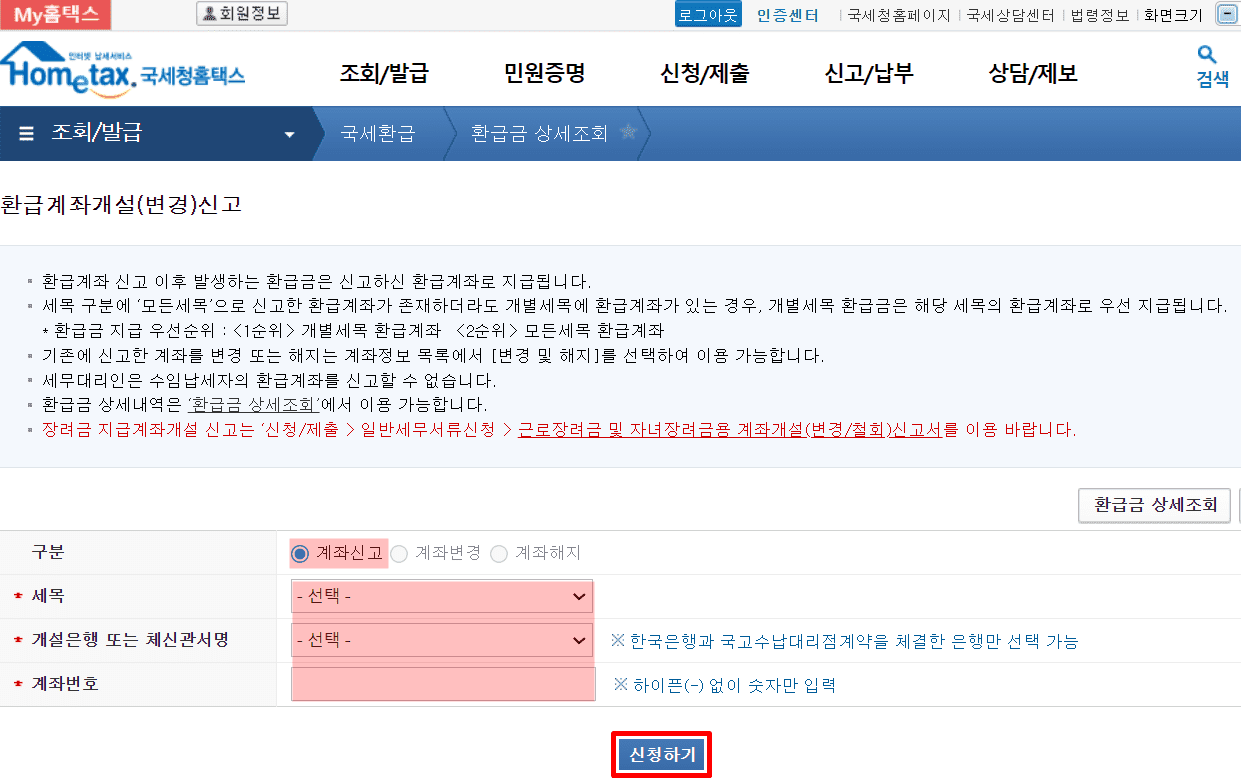Open the 민원증명 main menu
The image size is (1241, 781).
(544, 73)
